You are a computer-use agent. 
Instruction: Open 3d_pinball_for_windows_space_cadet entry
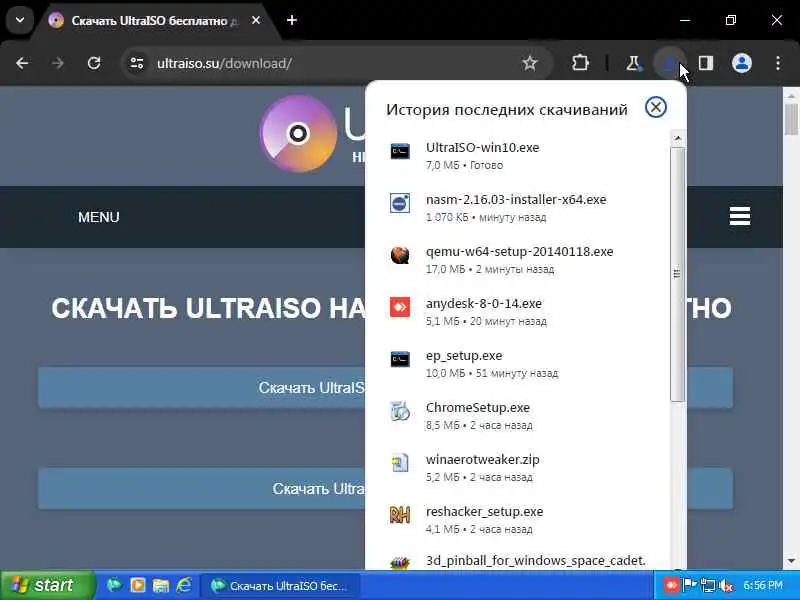(x=517, y=560)
